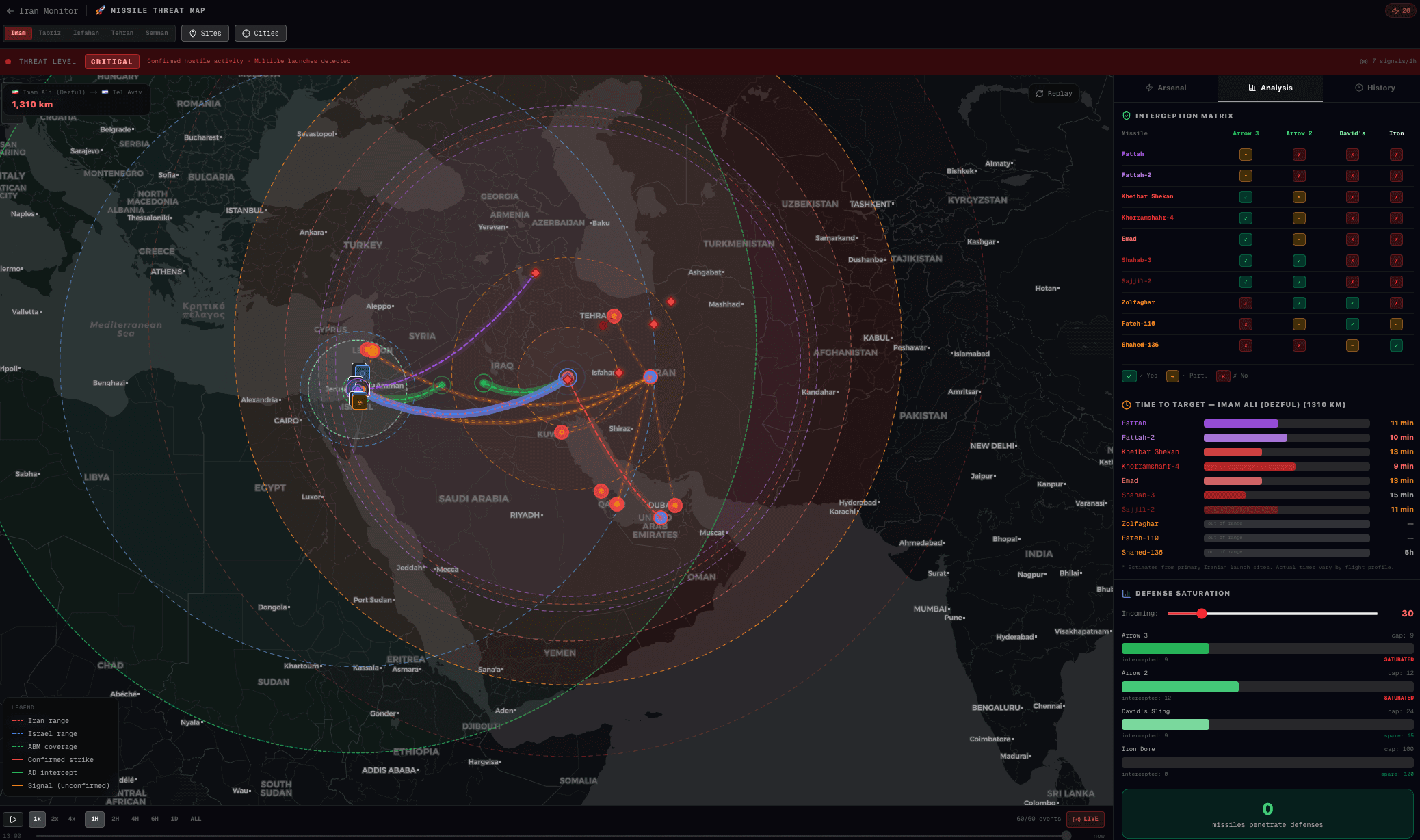Select the back arrow next to Iran Monitor
Viewport: 1420px width, 840px height.
[x=10, y=10]
